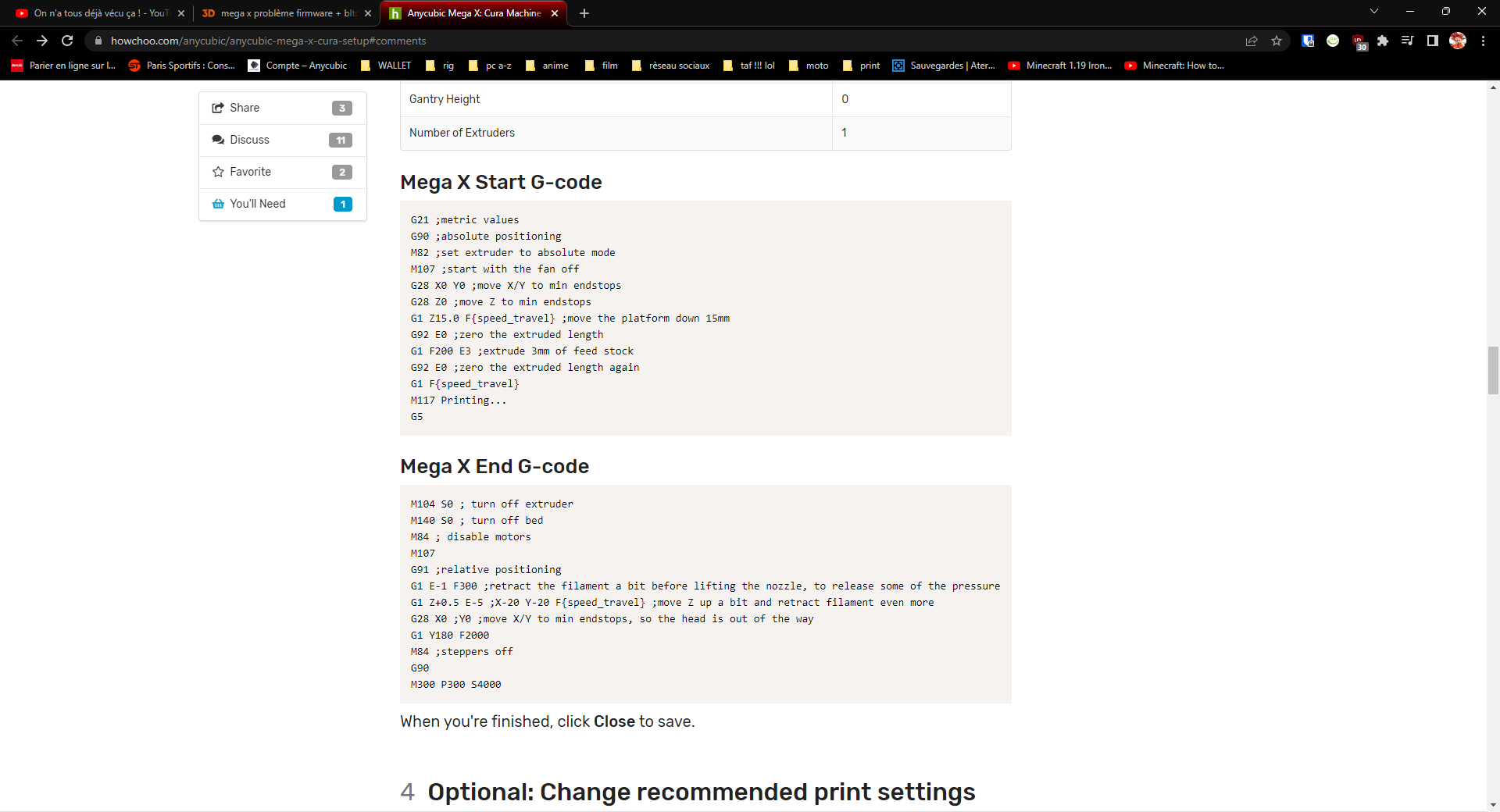This screenshot has height=812, width=1500.
Task: Mark guide as Favorite
Action: tap(282, 172)
